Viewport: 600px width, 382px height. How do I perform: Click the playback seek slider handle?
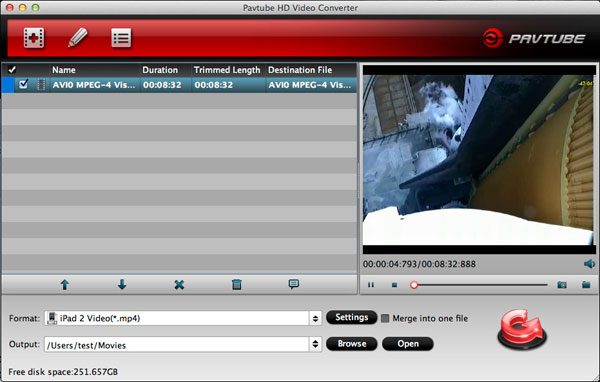(414, 285)
